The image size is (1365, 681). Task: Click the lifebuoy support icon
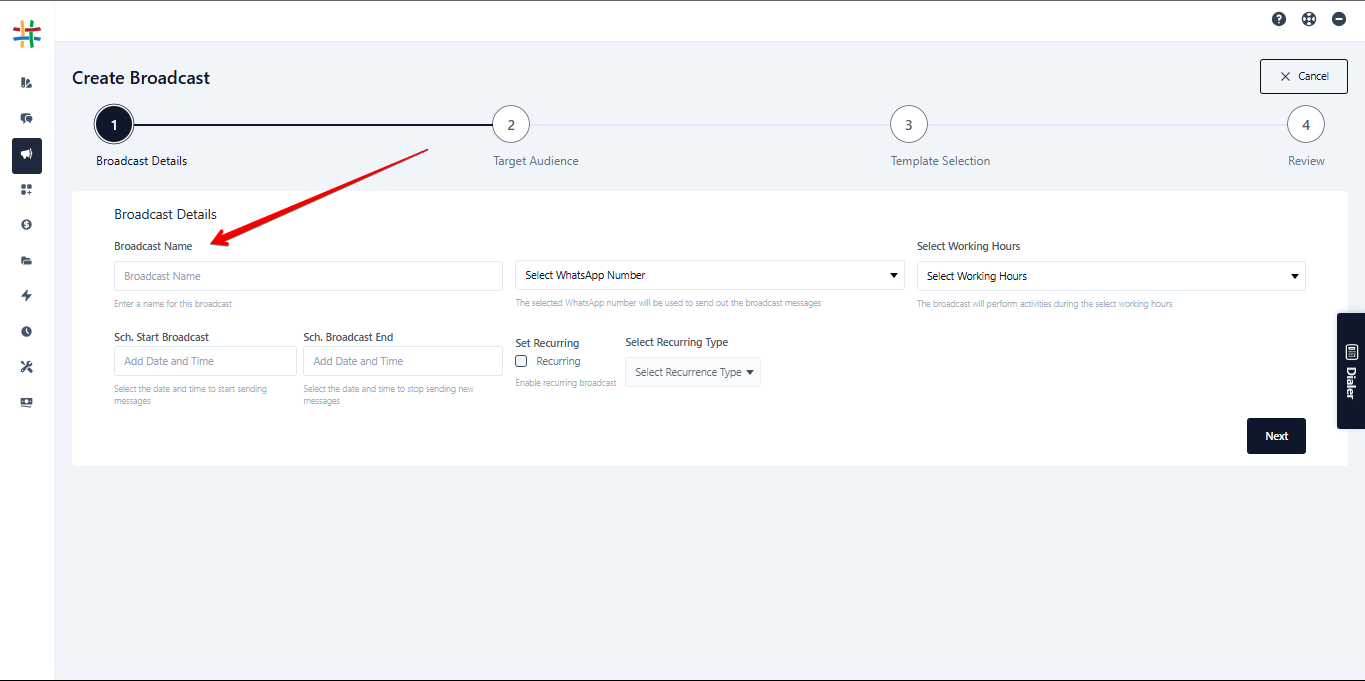click(x=1309, y=19)
